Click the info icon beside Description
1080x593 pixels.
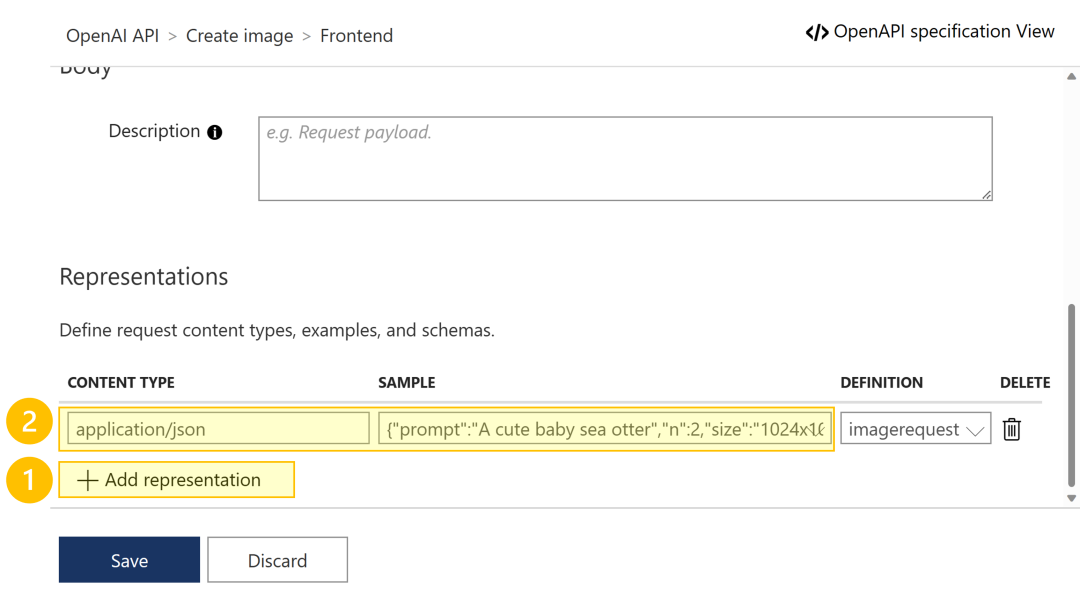click(x=214, y=132)
